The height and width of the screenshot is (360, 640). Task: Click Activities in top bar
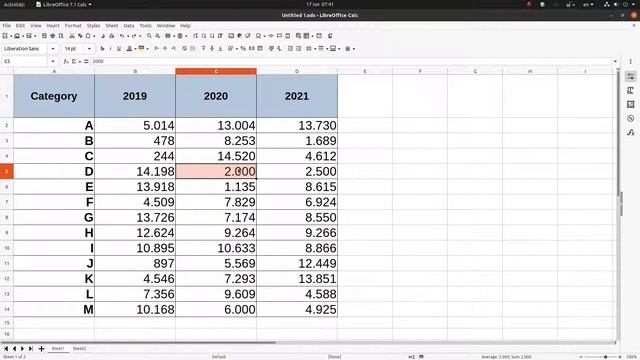point(14,4)
